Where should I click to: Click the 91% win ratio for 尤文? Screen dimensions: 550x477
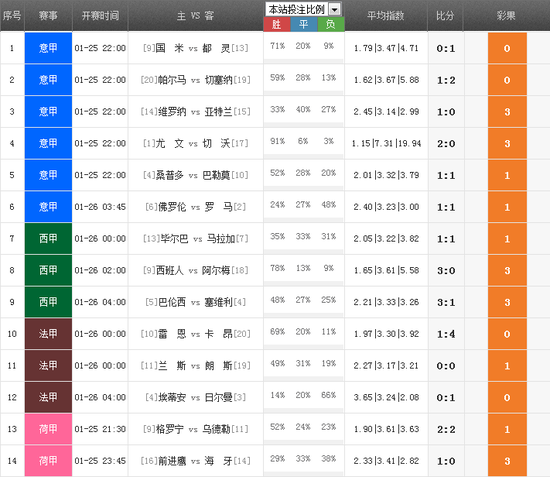[277, 141]
